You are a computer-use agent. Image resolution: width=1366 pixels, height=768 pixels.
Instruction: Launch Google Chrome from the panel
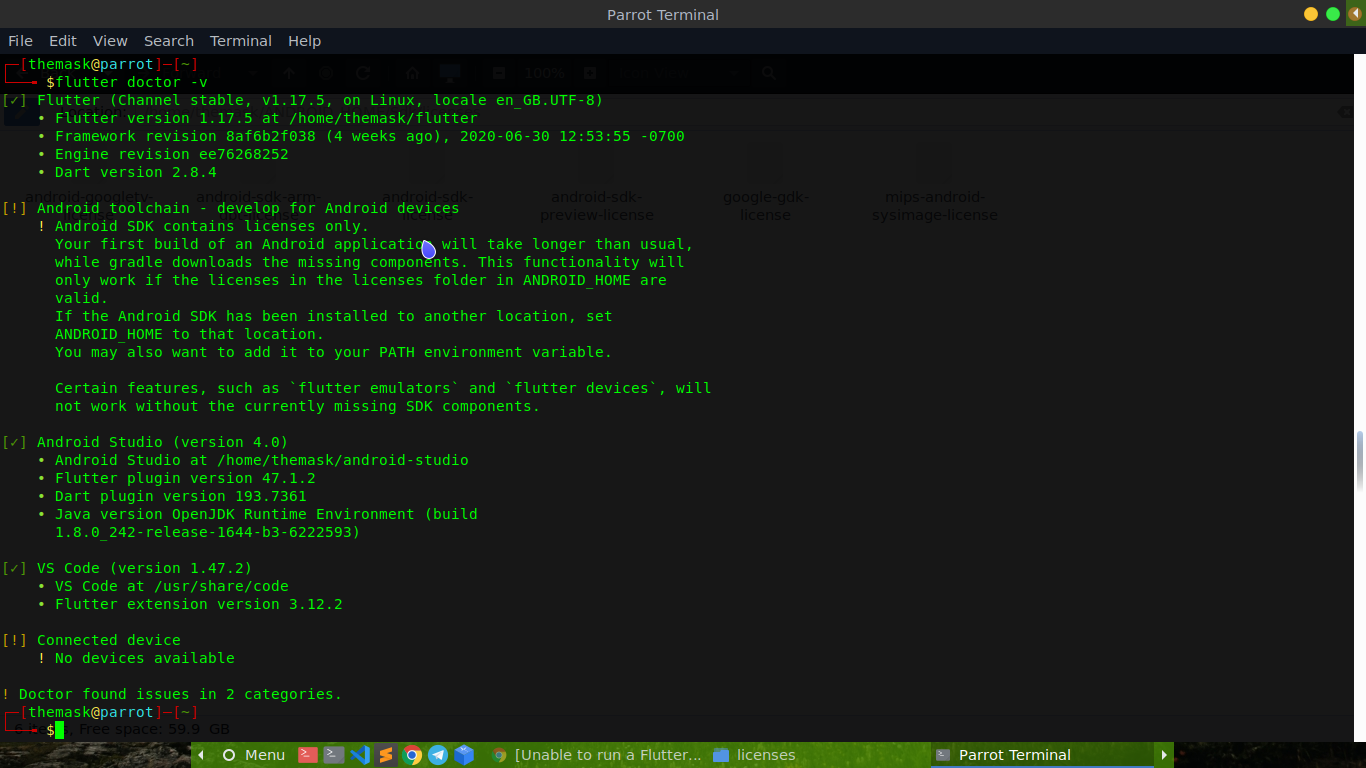(412, 755)
